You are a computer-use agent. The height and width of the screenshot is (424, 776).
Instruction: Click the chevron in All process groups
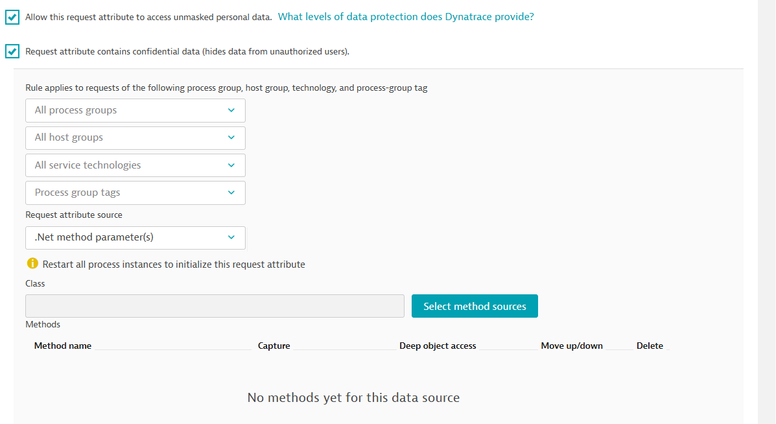pyautogui.click(x=231, y=111)
